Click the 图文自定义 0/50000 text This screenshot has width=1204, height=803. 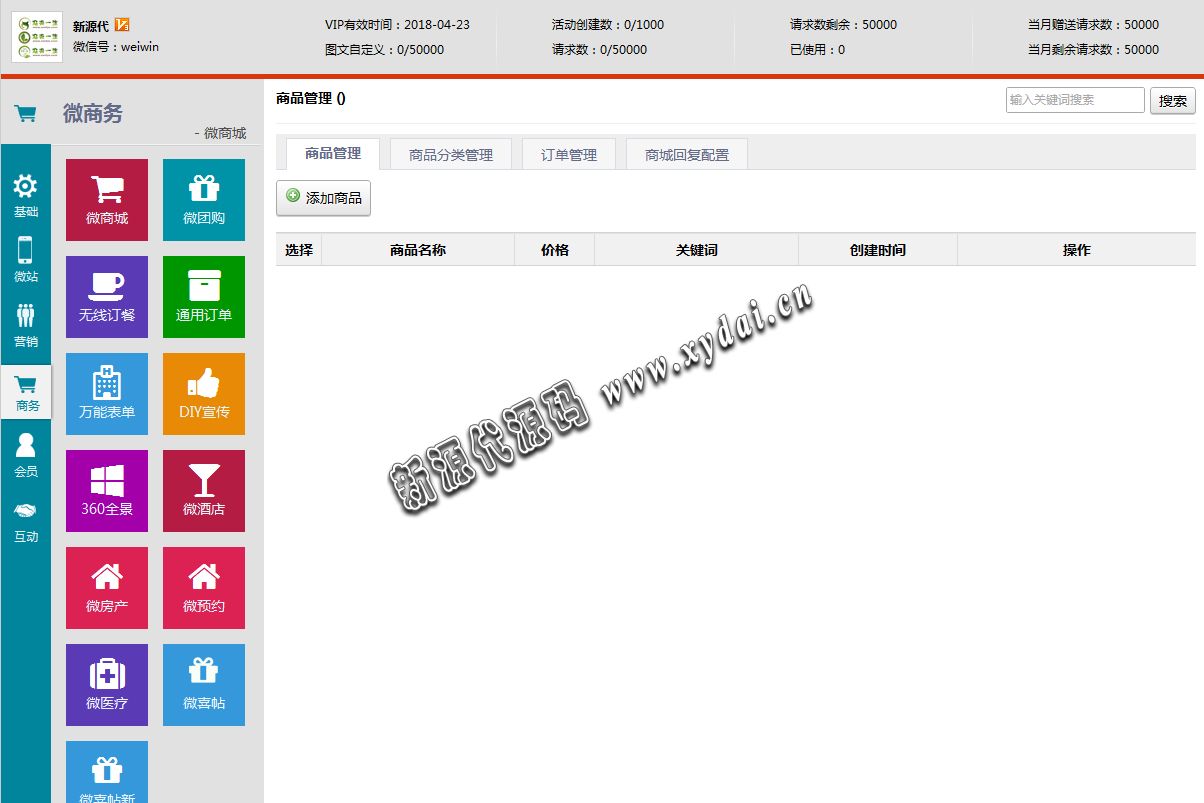[385, 49]
